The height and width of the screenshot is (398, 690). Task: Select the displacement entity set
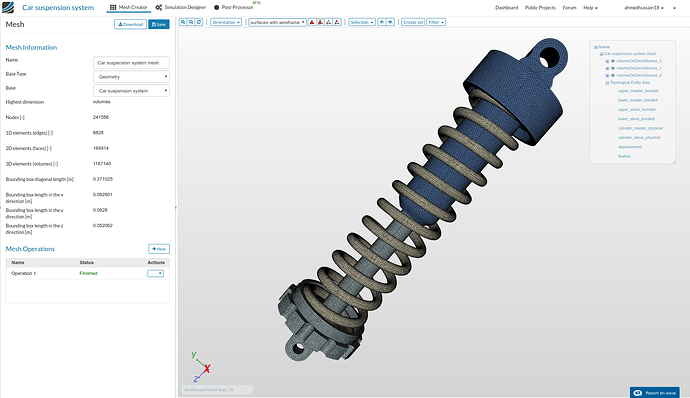click(630, 147)
